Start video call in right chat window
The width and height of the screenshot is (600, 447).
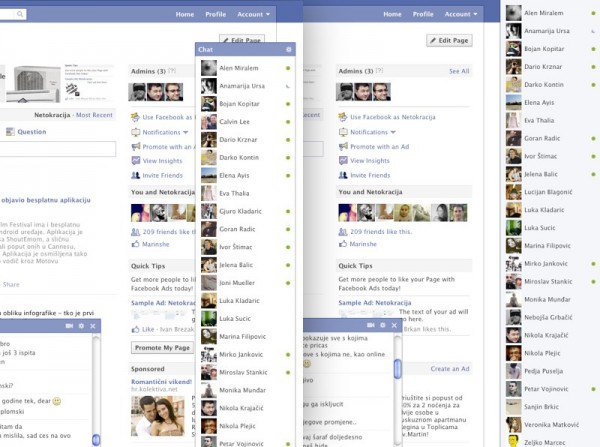pos(371,325)
